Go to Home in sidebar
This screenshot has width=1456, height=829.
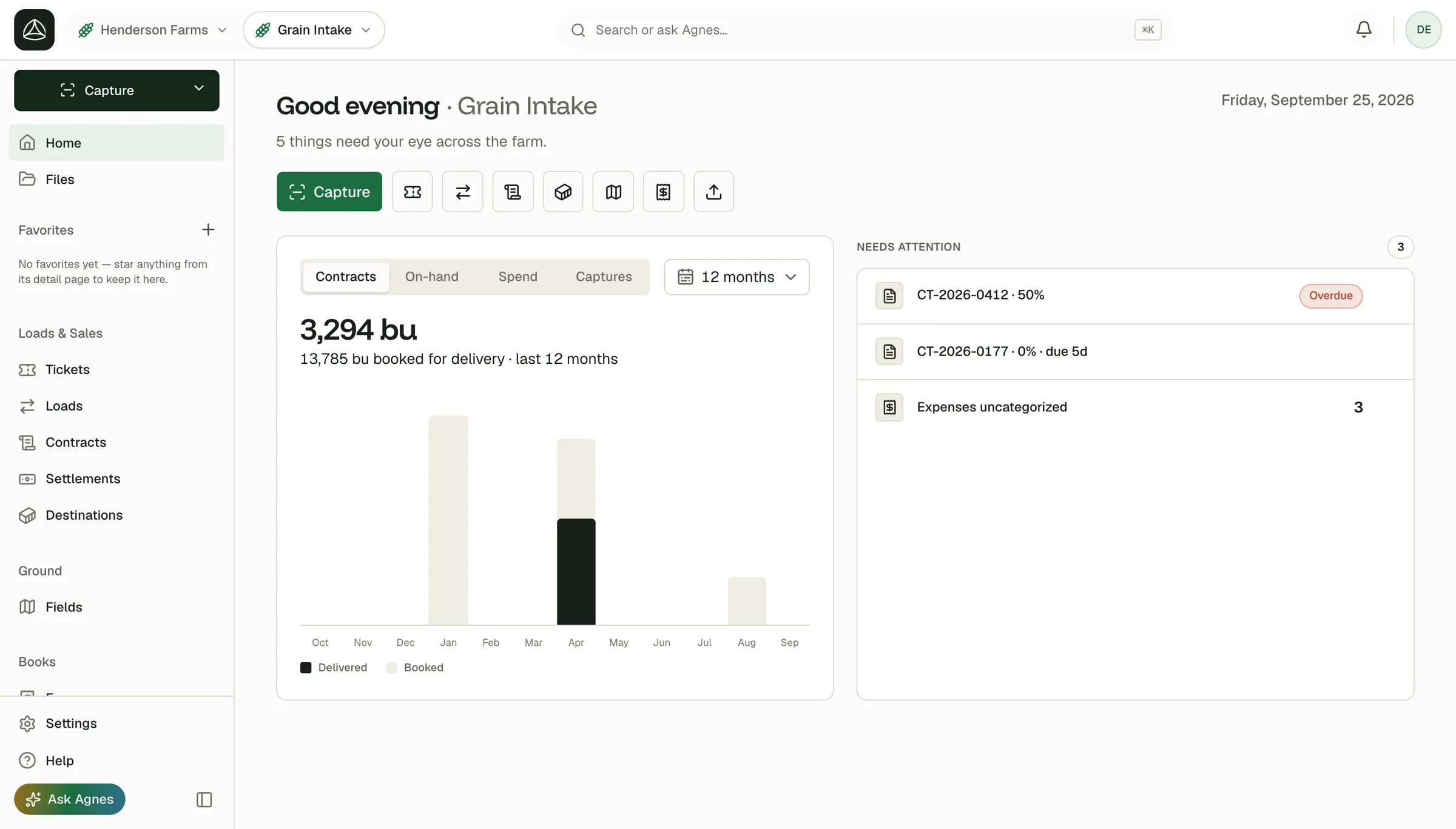tap(116, 143)
